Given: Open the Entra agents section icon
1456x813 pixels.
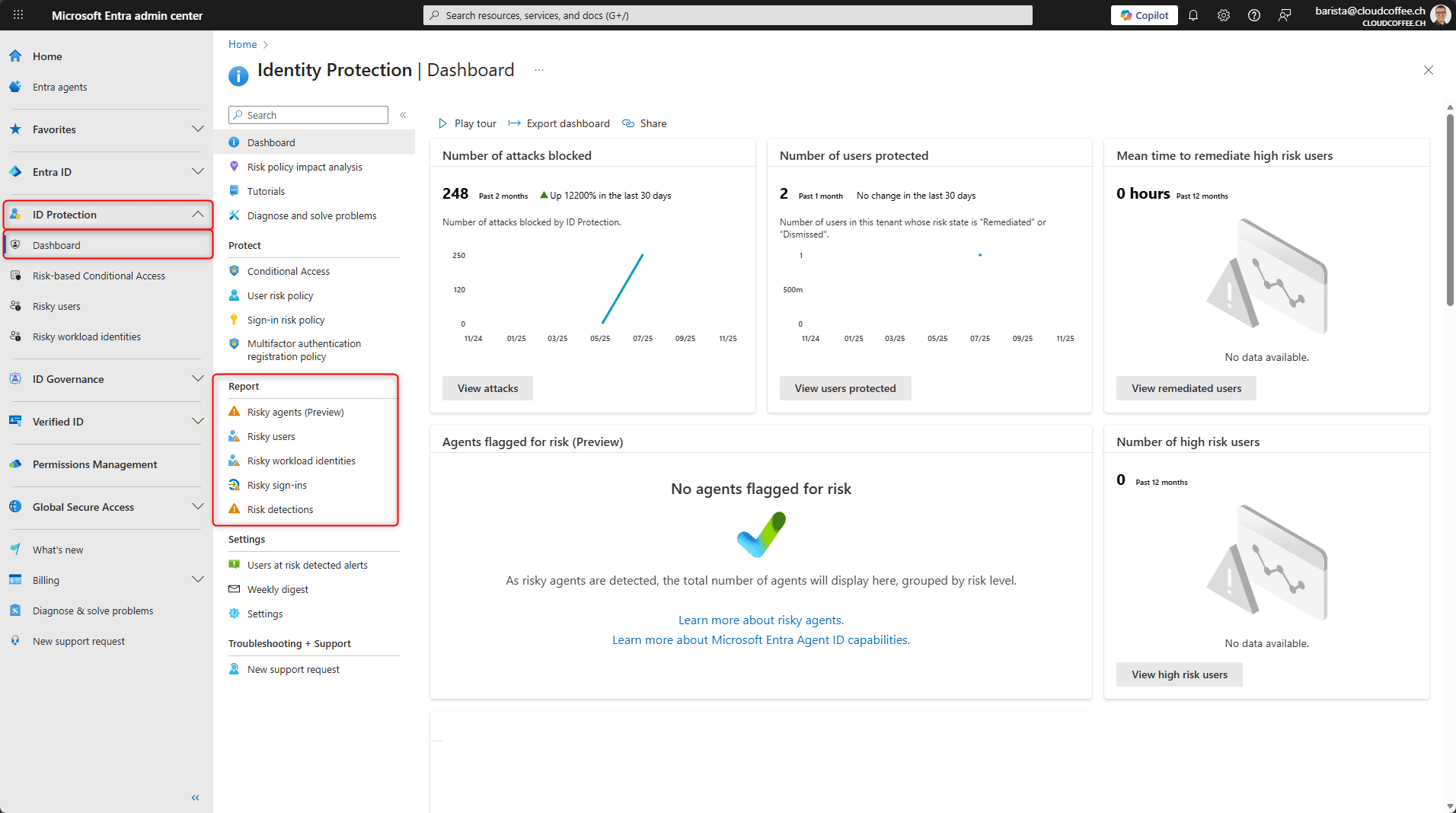Looking at the screenshot, I should 15,87.
